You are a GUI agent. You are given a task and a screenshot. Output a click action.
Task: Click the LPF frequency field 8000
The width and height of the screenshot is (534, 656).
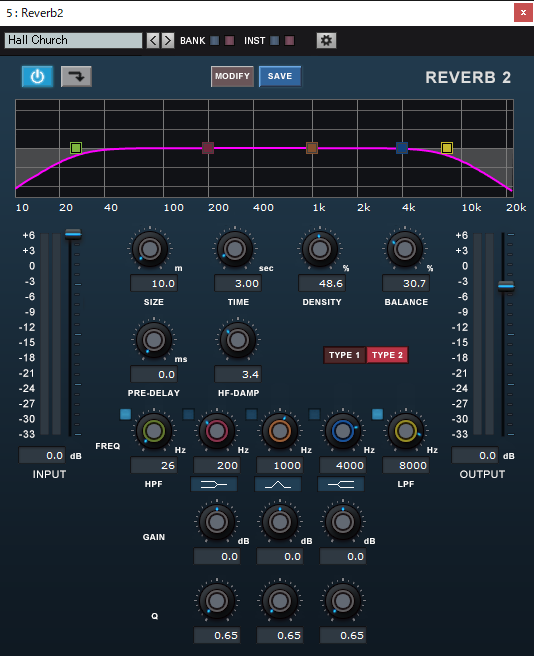coord(406,465)
